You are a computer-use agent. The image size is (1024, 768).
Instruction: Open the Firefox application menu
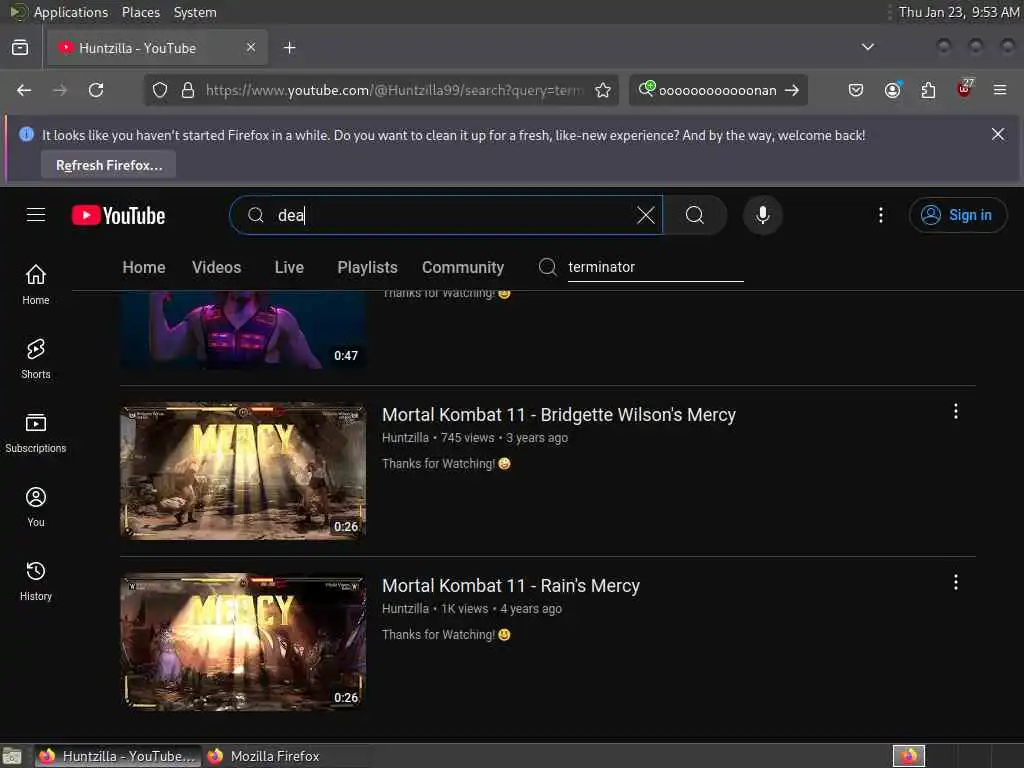[x=1000, y=90]
